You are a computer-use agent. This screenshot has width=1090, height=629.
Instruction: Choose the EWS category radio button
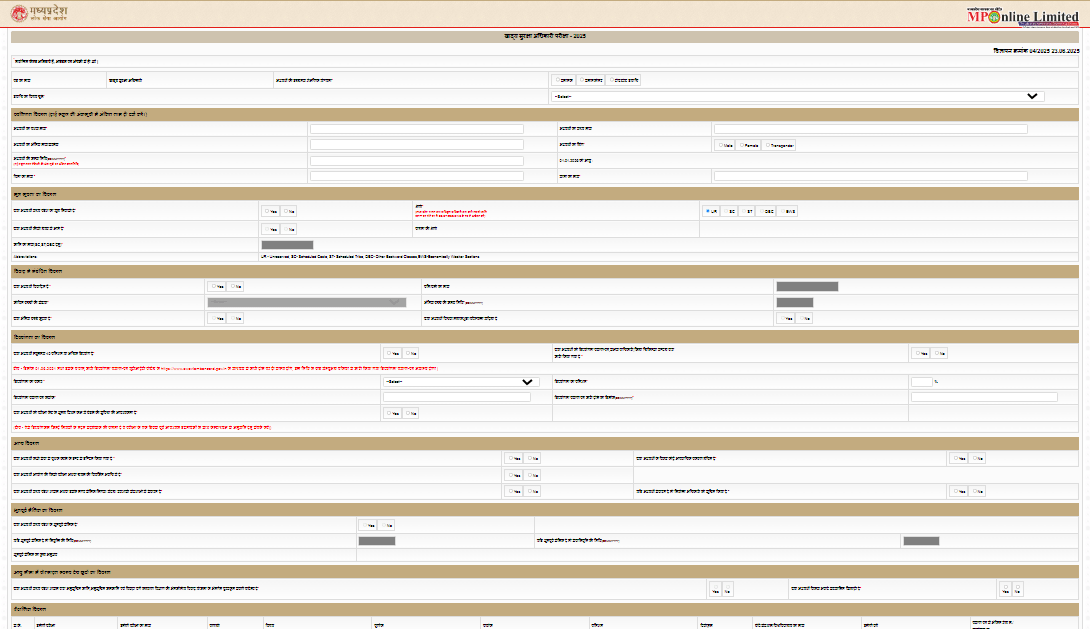point(783,211)
